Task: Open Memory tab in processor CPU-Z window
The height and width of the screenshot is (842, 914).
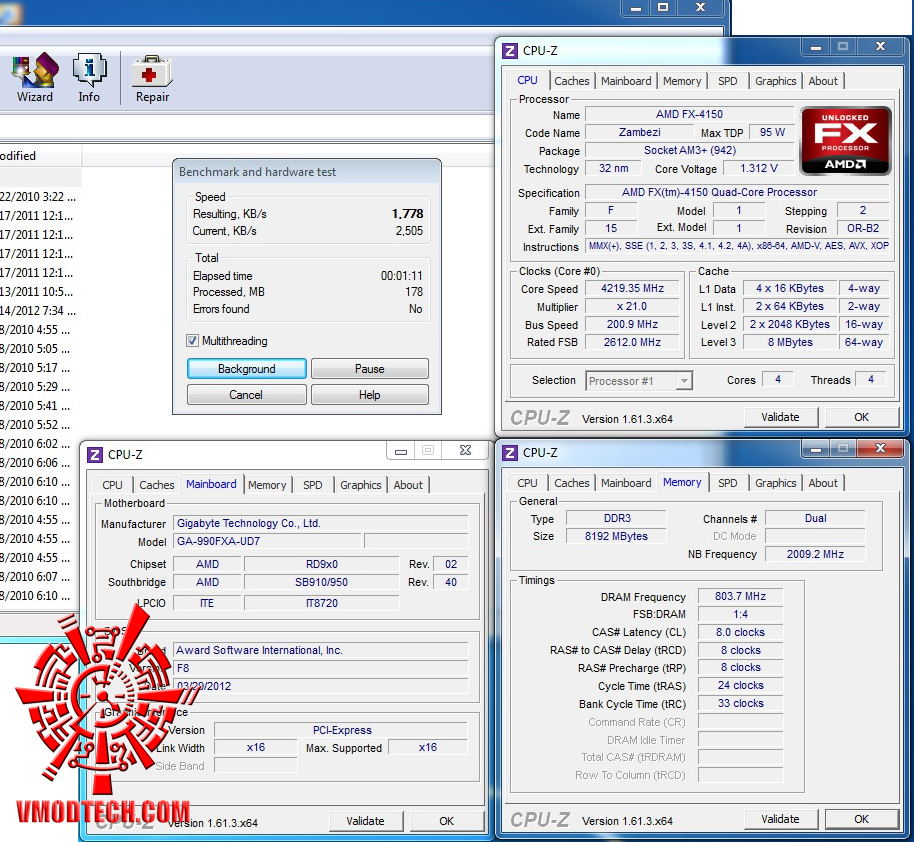Action: pos(682,81)
